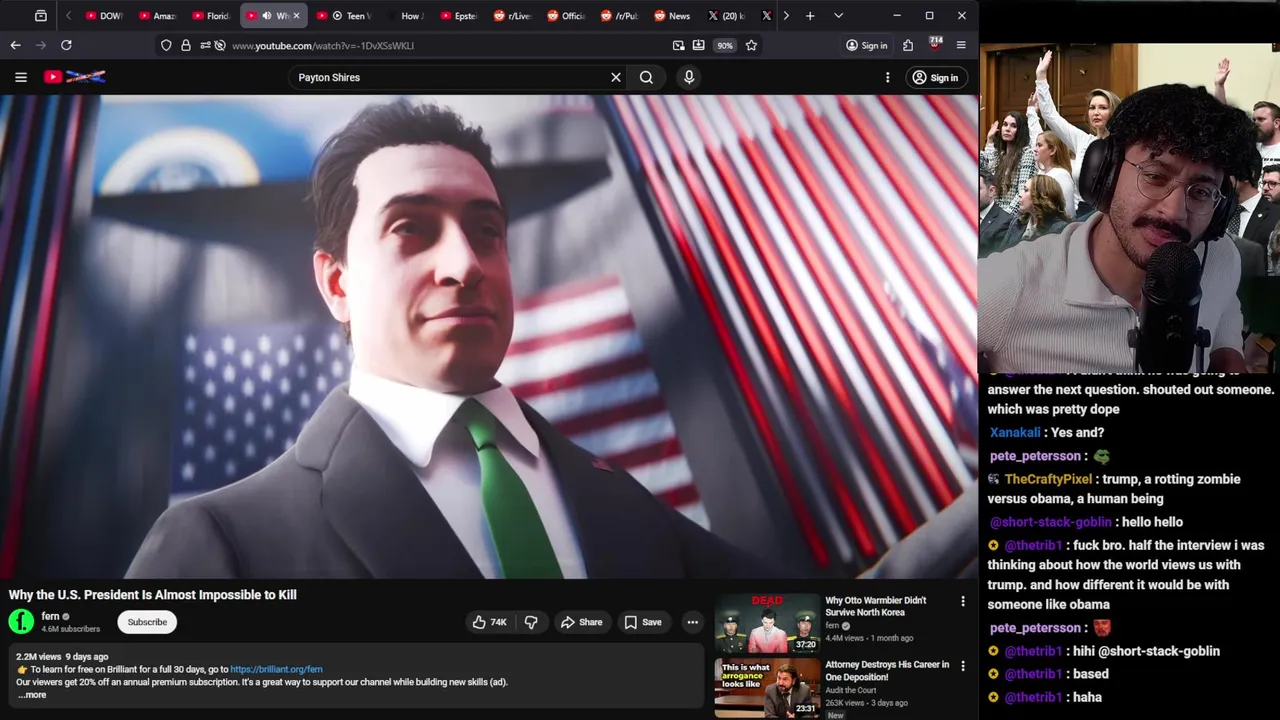This screenshot has width=1280, height=720.
Task: Switch to the News Reddit tab
Action: pos(673,16)
